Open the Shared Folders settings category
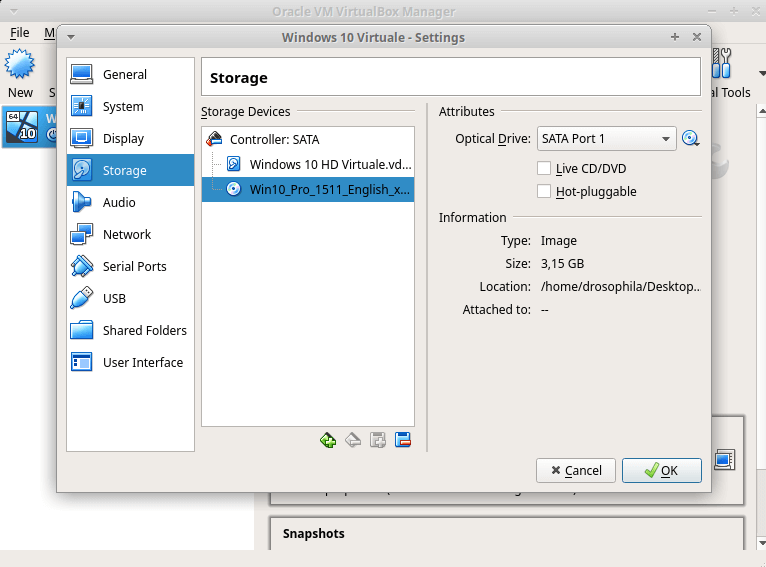 point(130,331)
